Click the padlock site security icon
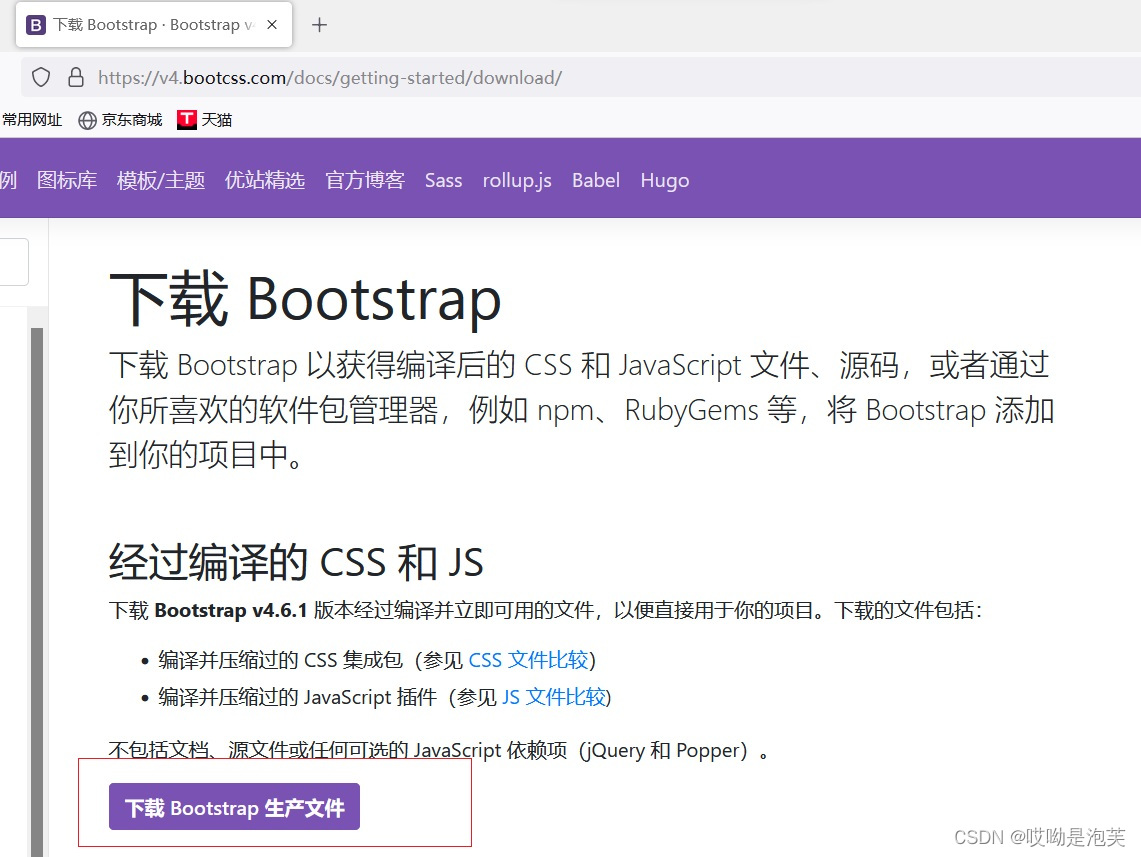This screenshot has width=1141, height=857. [76, 77]
